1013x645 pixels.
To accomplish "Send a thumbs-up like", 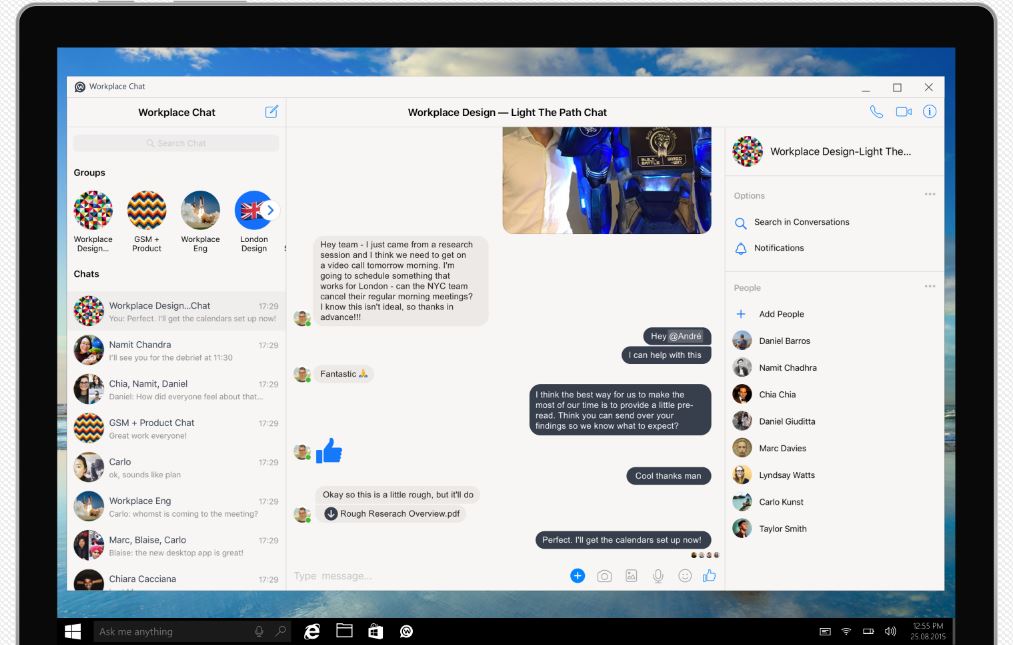I will 709,575.
